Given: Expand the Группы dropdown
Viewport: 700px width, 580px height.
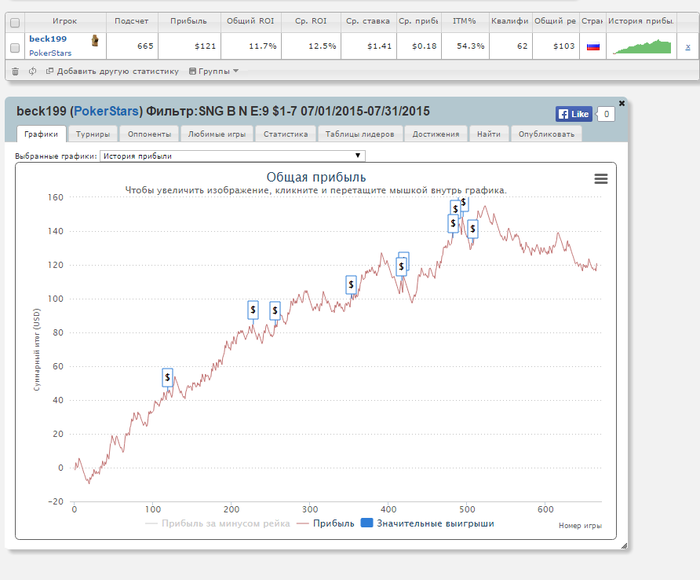Looking at the screenshot, I should pyautogui.click(x=214, y=71).
